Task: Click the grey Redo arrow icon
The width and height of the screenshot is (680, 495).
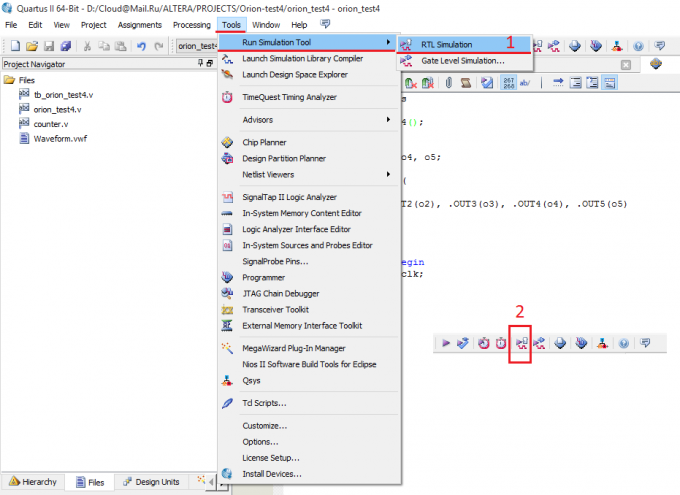Action: 159,46
